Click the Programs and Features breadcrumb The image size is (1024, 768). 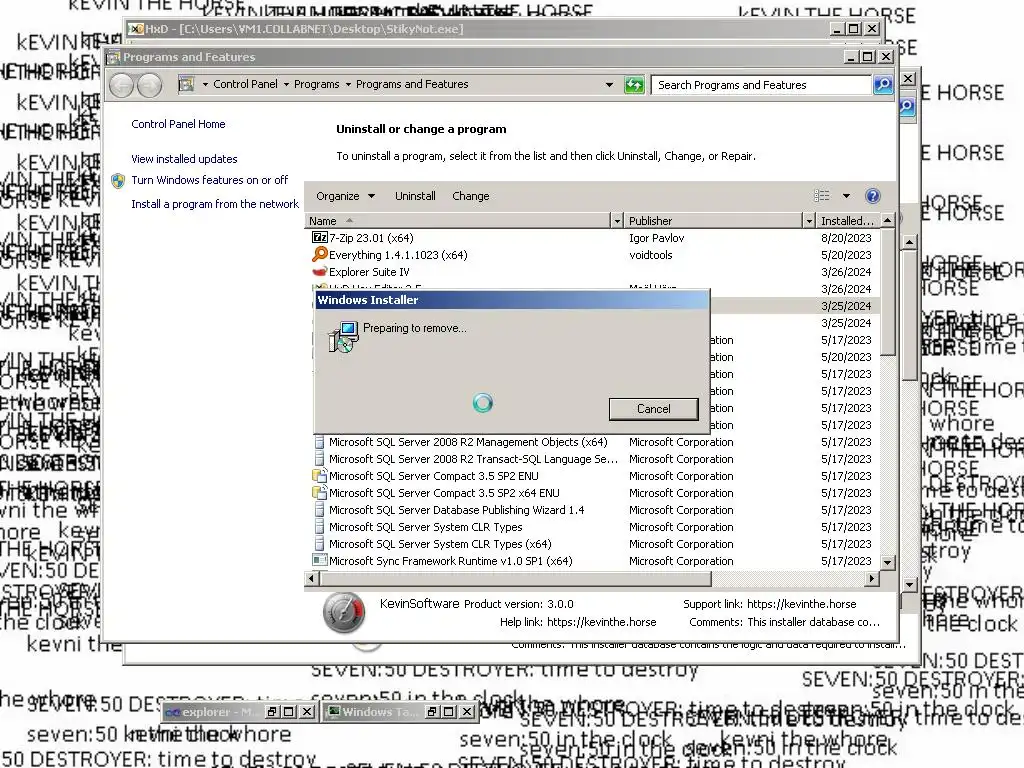tap(412, 84)
